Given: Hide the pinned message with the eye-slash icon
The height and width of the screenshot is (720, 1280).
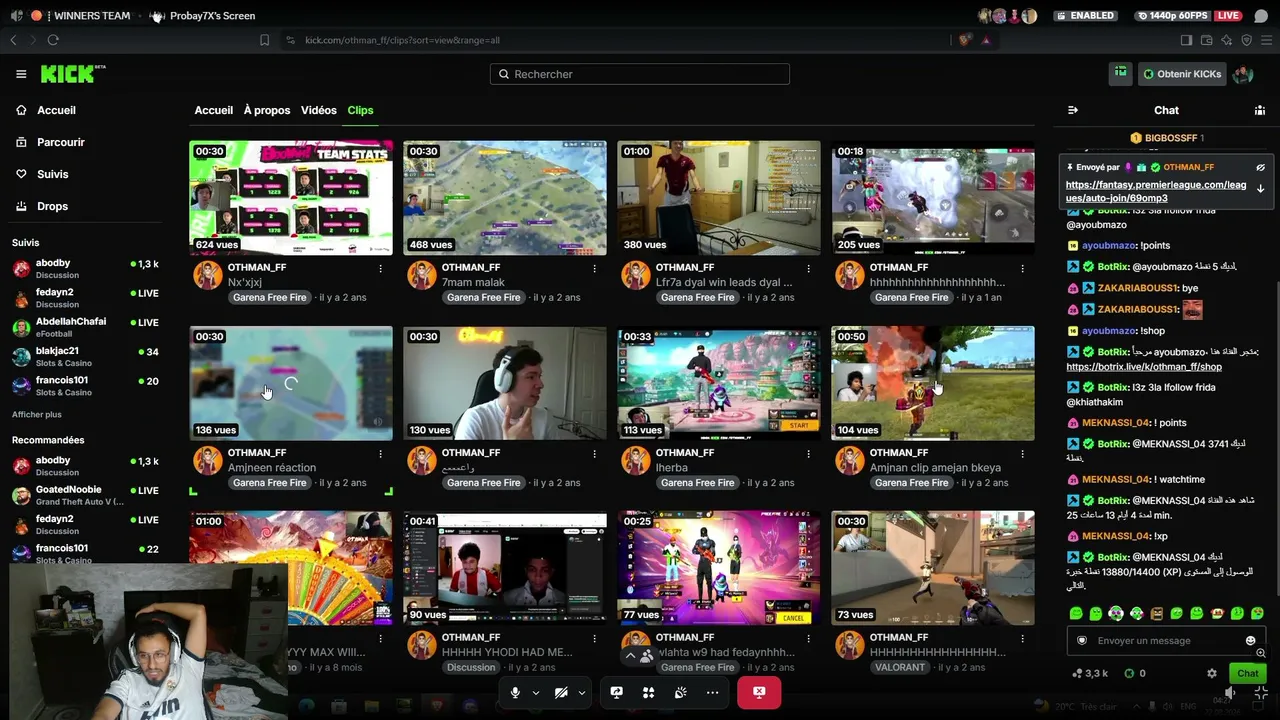Looking at the screenshot, I should (1261, 167).
